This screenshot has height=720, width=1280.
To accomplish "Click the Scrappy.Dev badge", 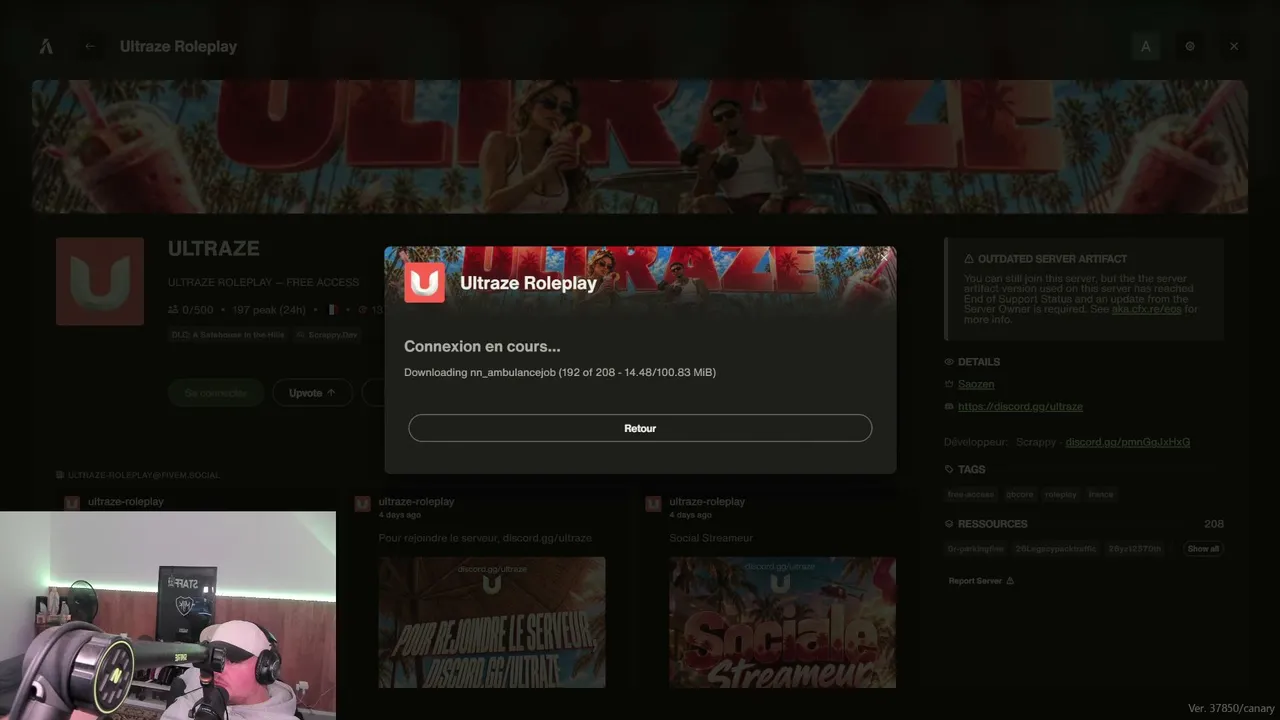I will pyautogui.click(x=327, y=335).
